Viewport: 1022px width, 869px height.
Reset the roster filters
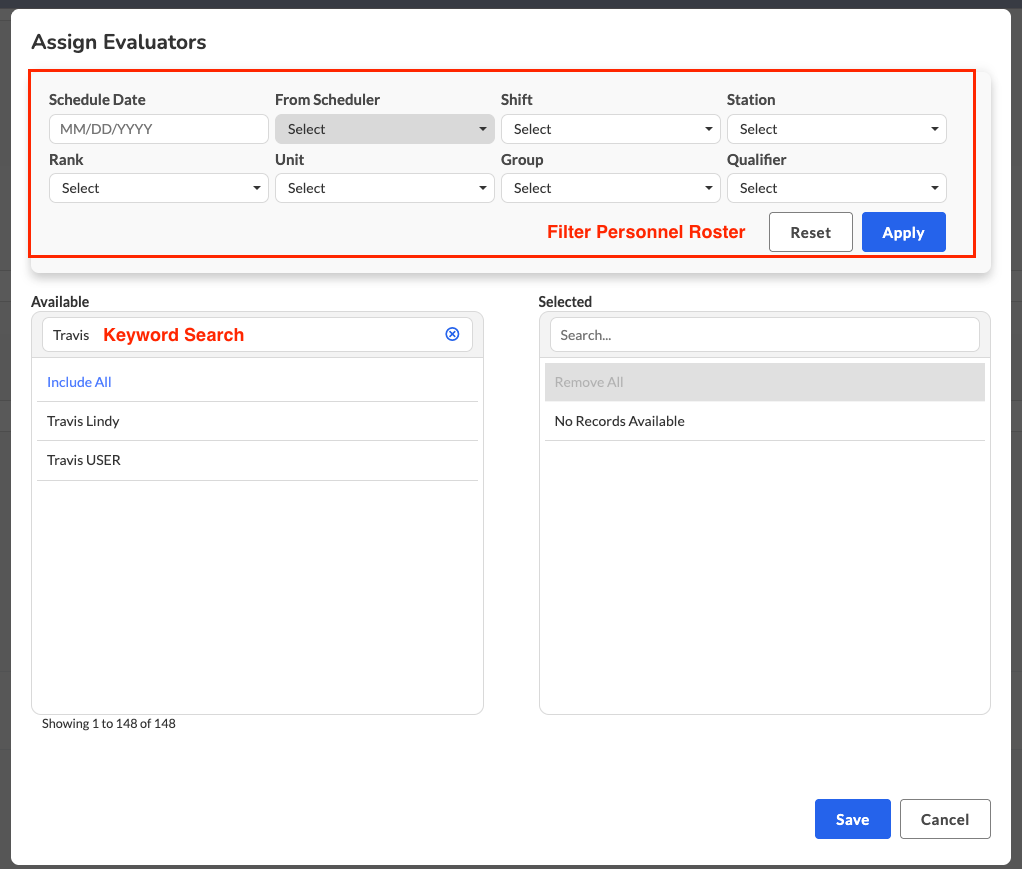click(811, 232)
